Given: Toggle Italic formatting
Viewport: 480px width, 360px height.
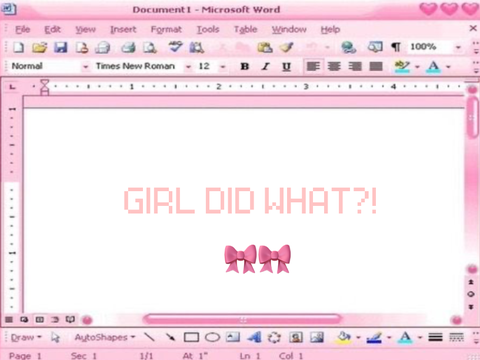Looking at the screenshot, I should (265, 66).
